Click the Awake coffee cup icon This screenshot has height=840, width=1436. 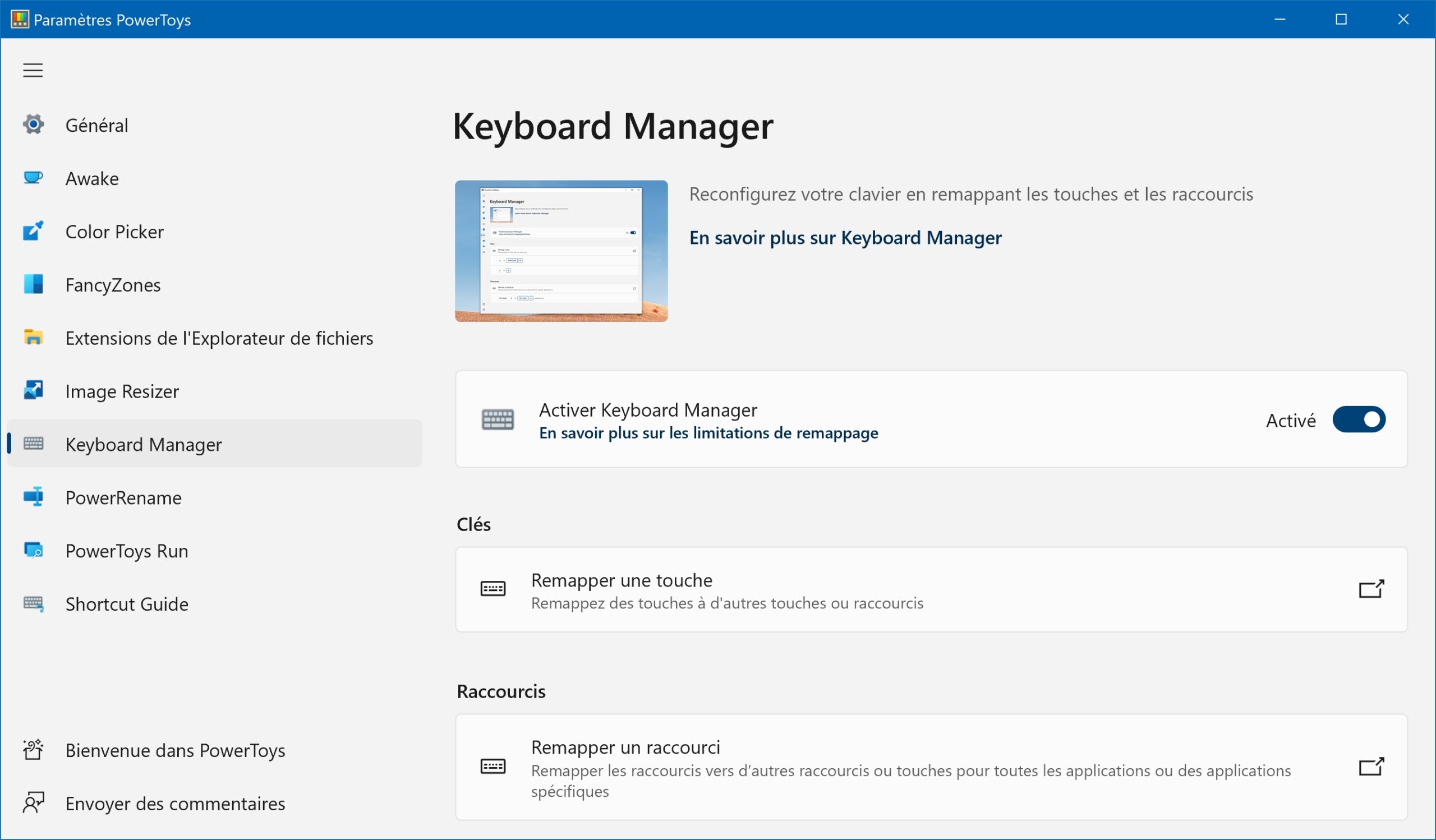coord(34,178)
